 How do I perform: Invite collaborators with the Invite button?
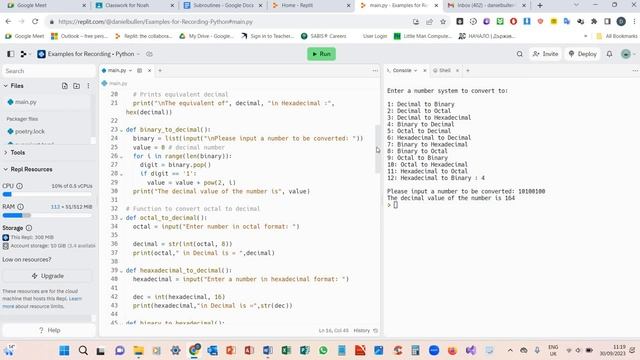[x=545, y=54]
